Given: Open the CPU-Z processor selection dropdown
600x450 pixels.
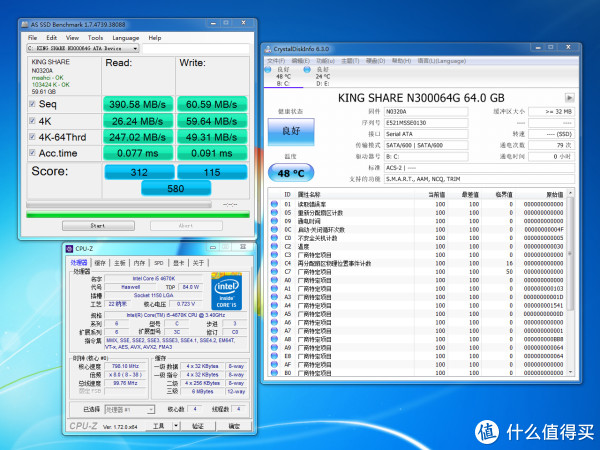Looking at the screenshot, I should 129,409.
